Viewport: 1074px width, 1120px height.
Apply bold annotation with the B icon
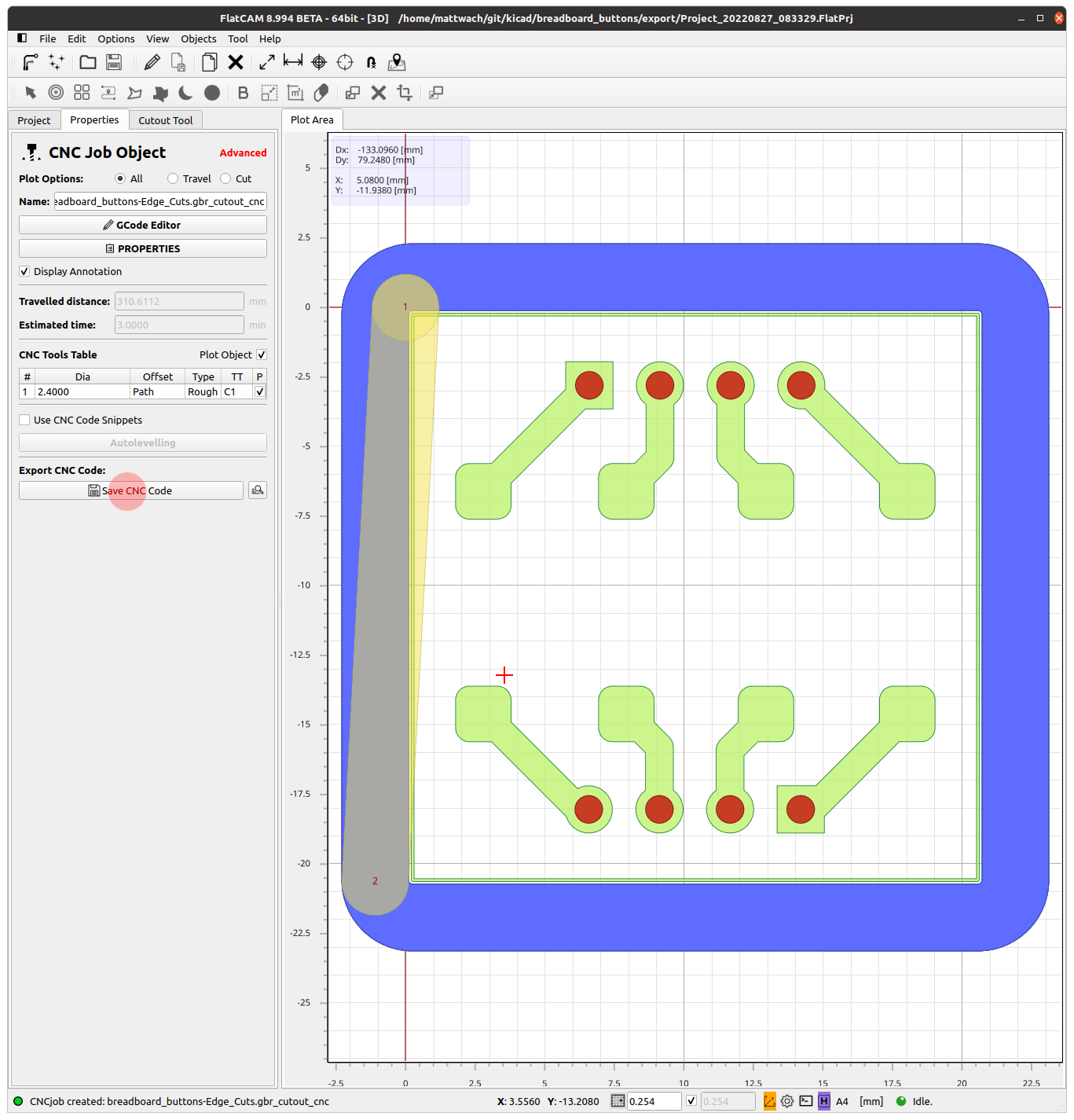coord(242,93)
